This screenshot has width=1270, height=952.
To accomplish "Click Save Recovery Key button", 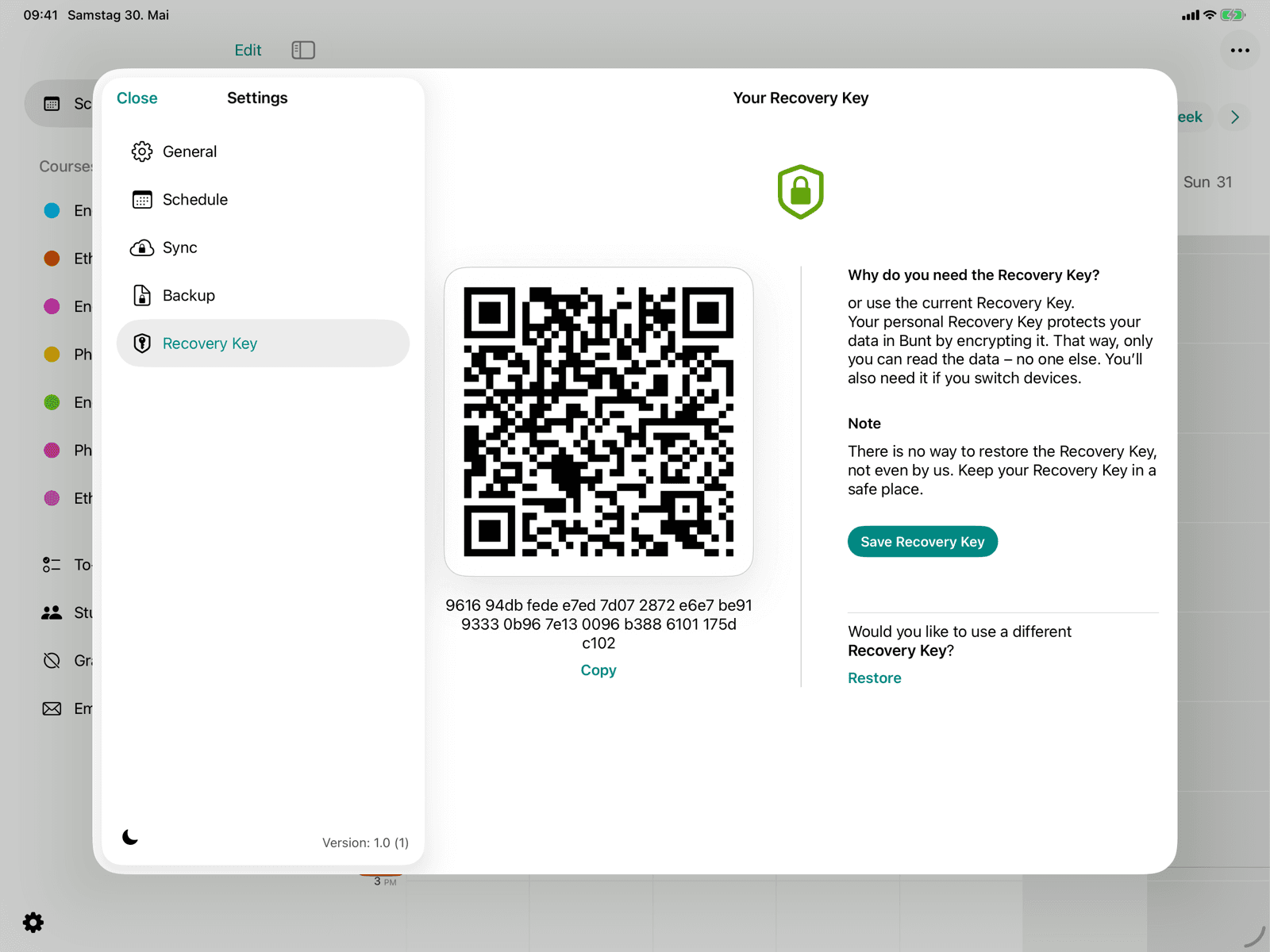I will point(922,542).
